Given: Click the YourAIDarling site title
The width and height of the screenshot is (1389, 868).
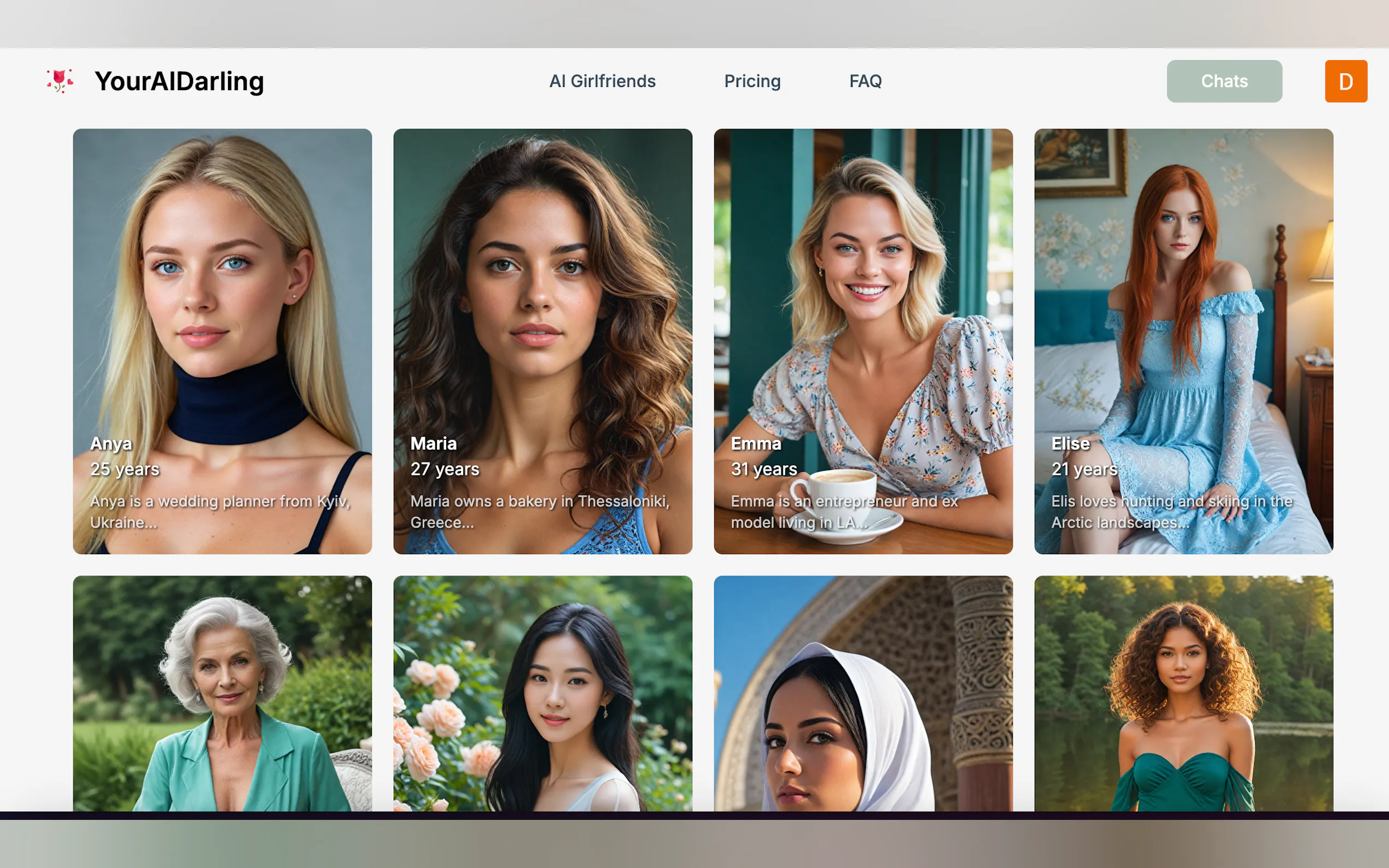Looking at the screenshot, I should tap(179, 81).
